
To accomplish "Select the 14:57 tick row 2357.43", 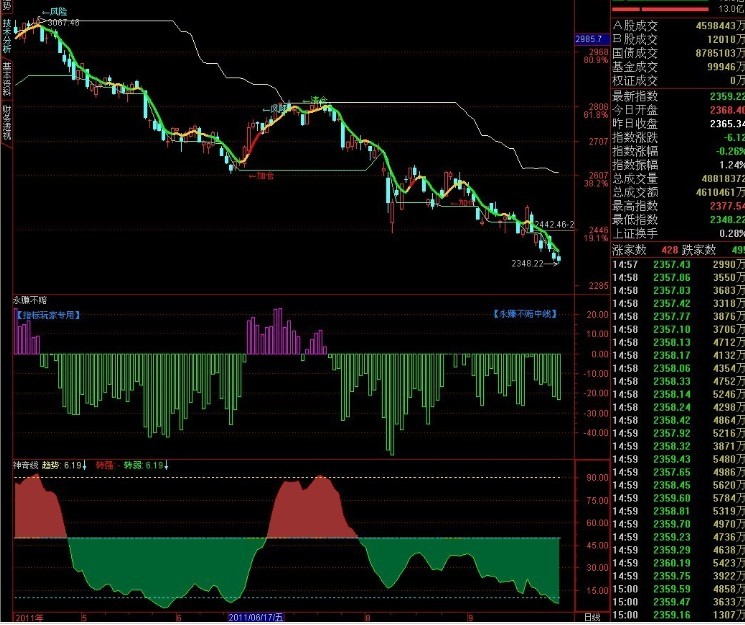I will [678, 265].
